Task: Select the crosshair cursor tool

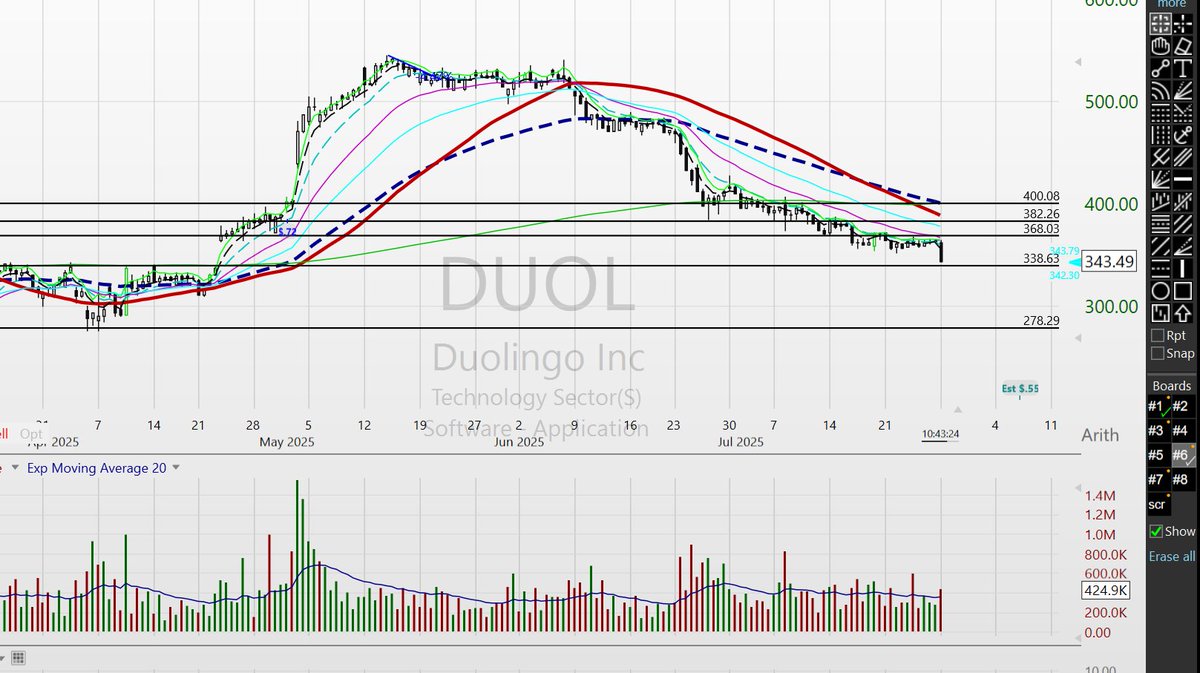Action: pos(1183,24)
